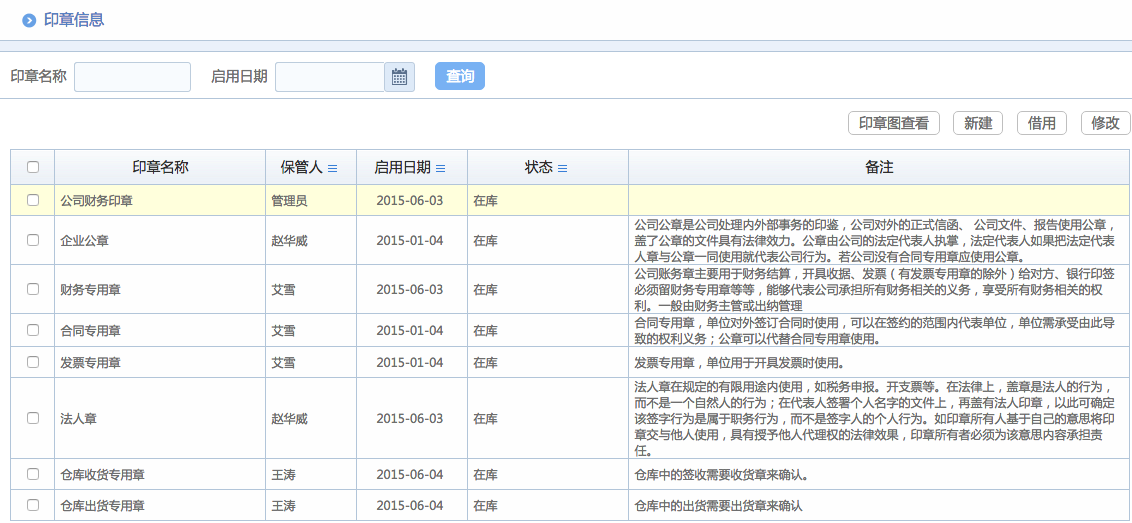Click into the 启用日期 date input field
The height and width of the screenshot is (523, 1132).
tap(330, 77)
